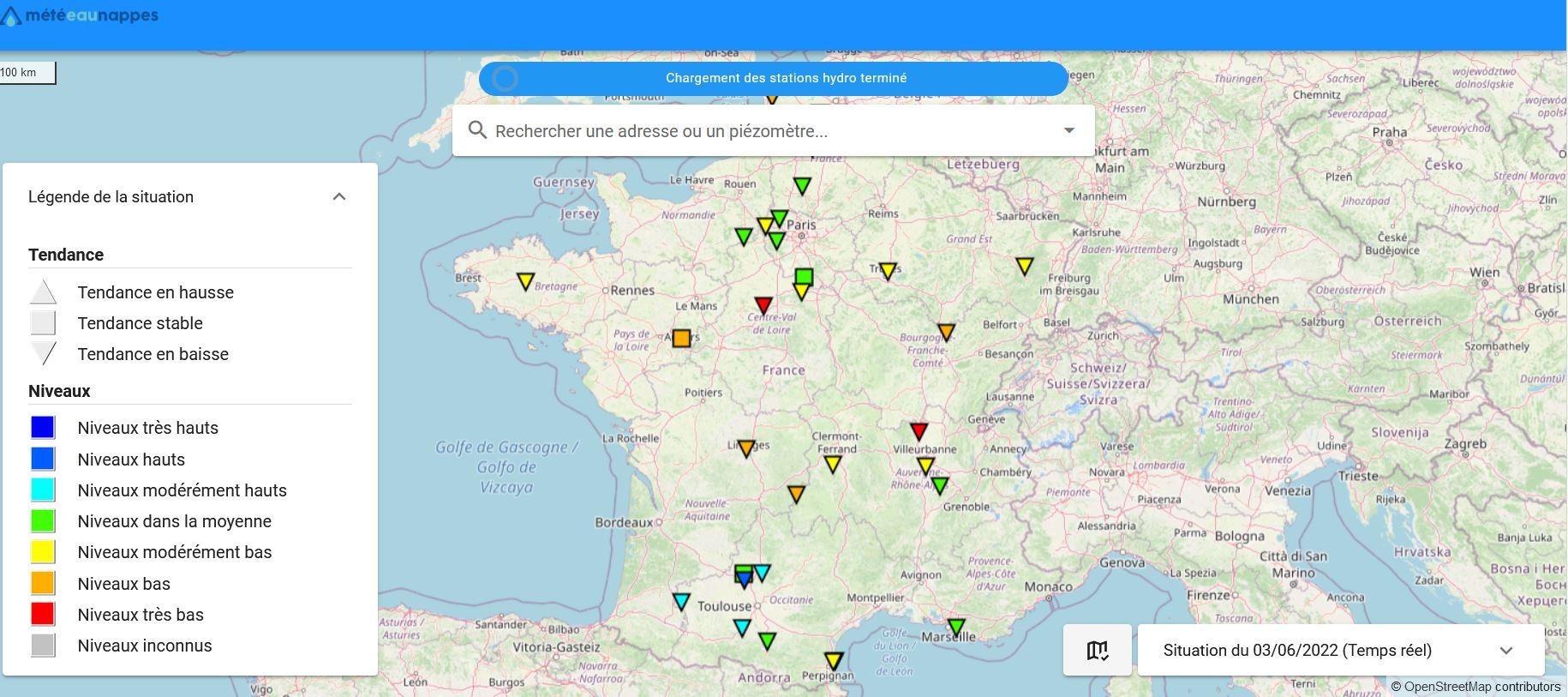Click the Niveaux dans la moyenne label

point(175,521)
